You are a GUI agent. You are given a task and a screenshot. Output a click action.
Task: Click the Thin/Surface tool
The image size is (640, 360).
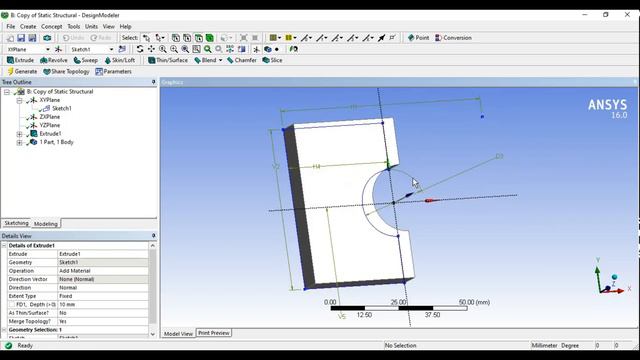tap(168, 60)
